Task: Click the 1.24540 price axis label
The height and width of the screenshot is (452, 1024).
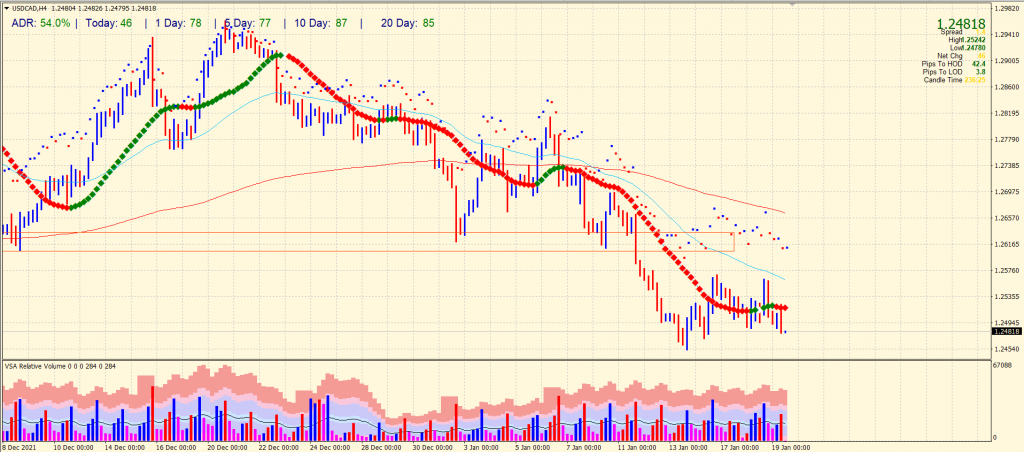Action: click(x=1007, y=349)
